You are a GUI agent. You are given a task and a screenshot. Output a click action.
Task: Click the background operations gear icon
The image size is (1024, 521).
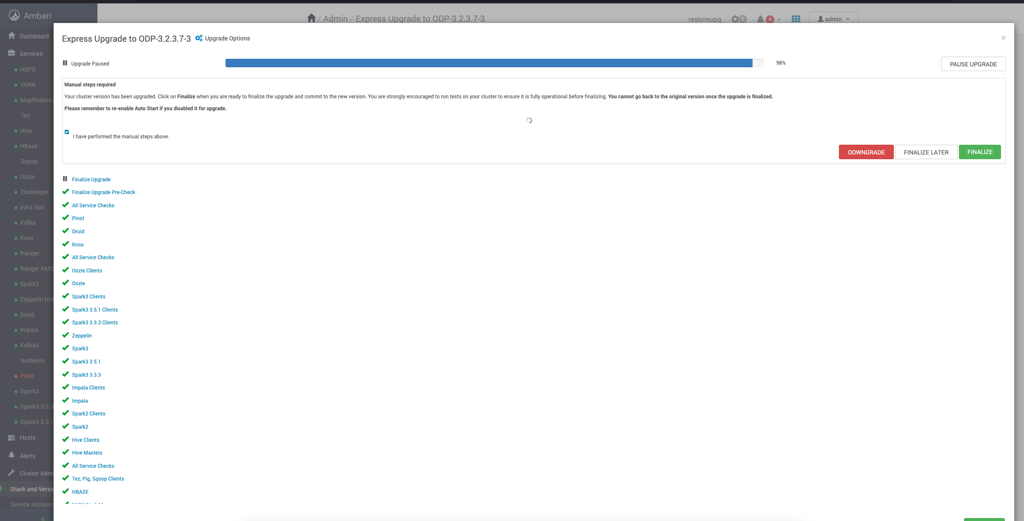(735, 19)
